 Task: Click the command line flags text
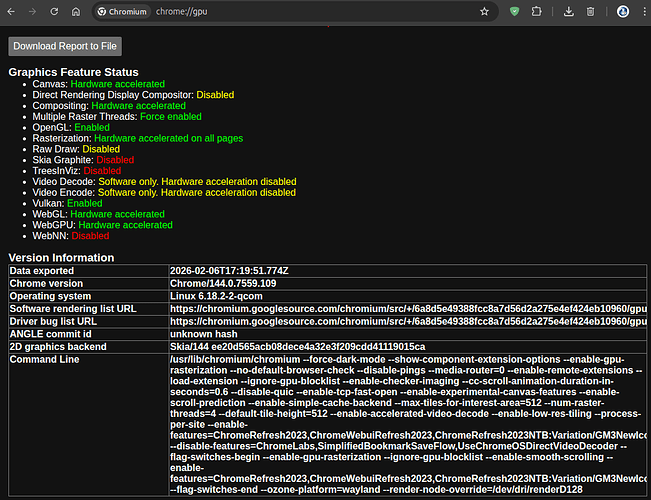click(x=408, y=424)
